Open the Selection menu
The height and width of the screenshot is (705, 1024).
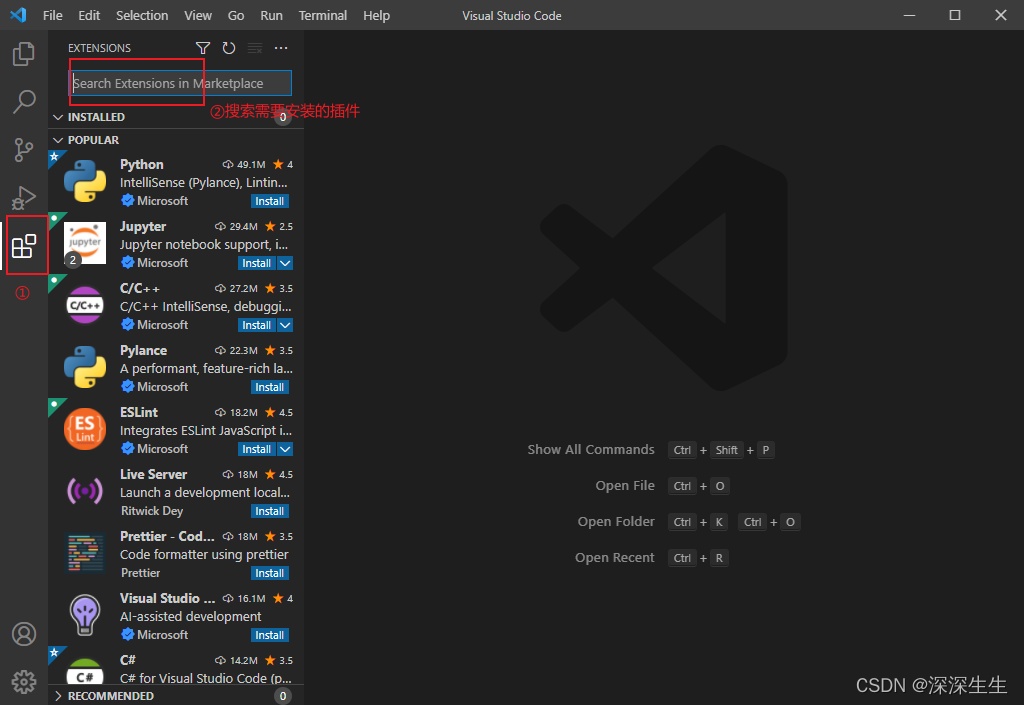point(142,15)
